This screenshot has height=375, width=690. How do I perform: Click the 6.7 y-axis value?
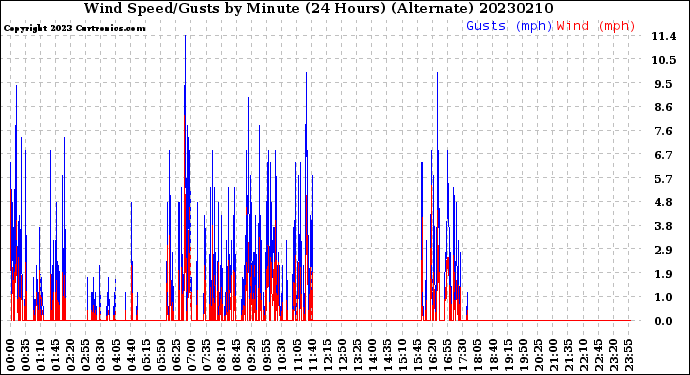(x=664, y=155)
